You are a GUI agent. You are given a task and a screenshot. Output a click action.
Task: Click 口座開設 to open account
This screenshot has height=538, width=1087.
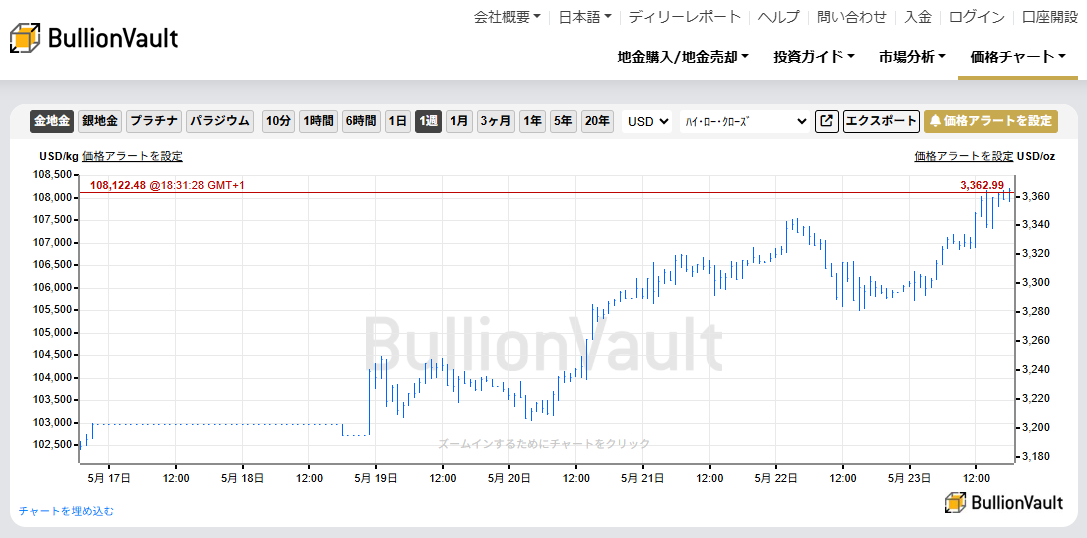pyautogui.click(x=1050, y=17)
